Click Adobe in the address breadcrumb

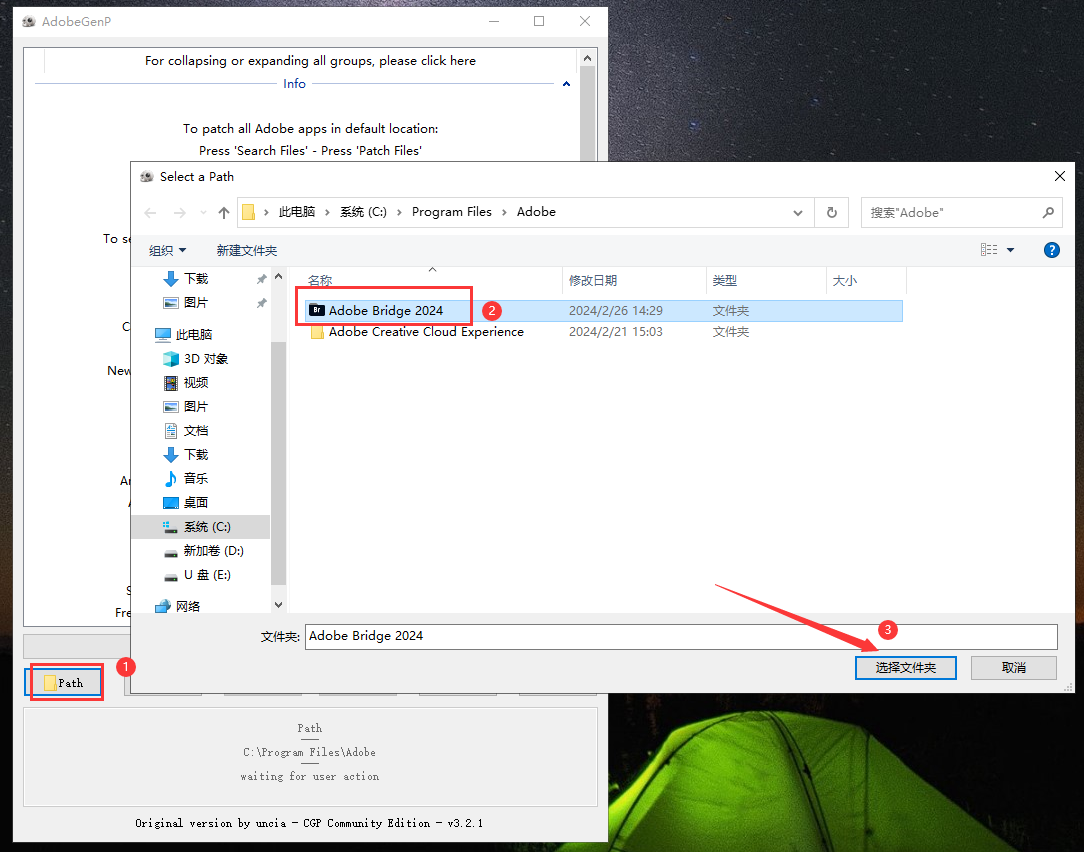(536, 212)
